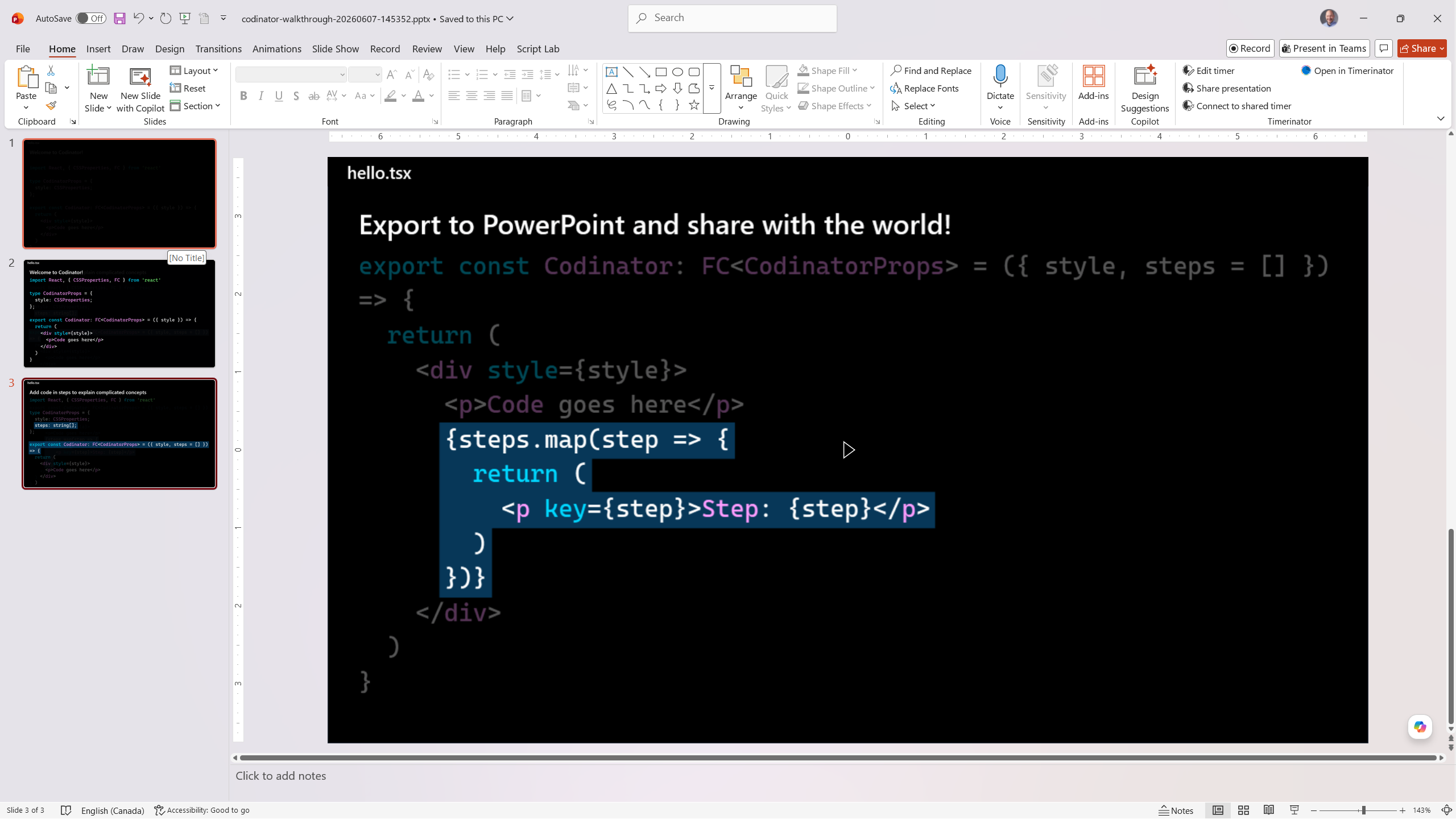Switch to Slide Sorter view icon

click(x=1243, y=810)
